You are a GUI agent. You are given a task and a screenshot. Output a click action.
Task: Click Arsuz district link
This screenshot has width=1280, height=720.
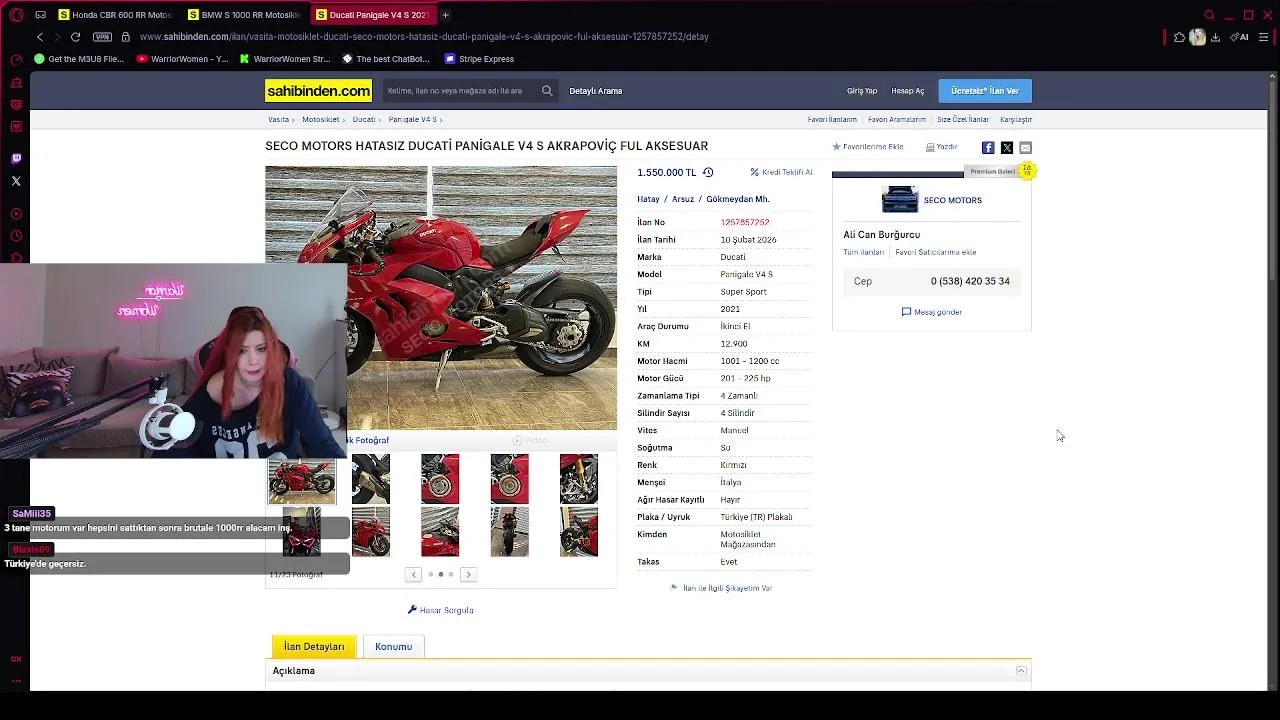coord(683,199)
